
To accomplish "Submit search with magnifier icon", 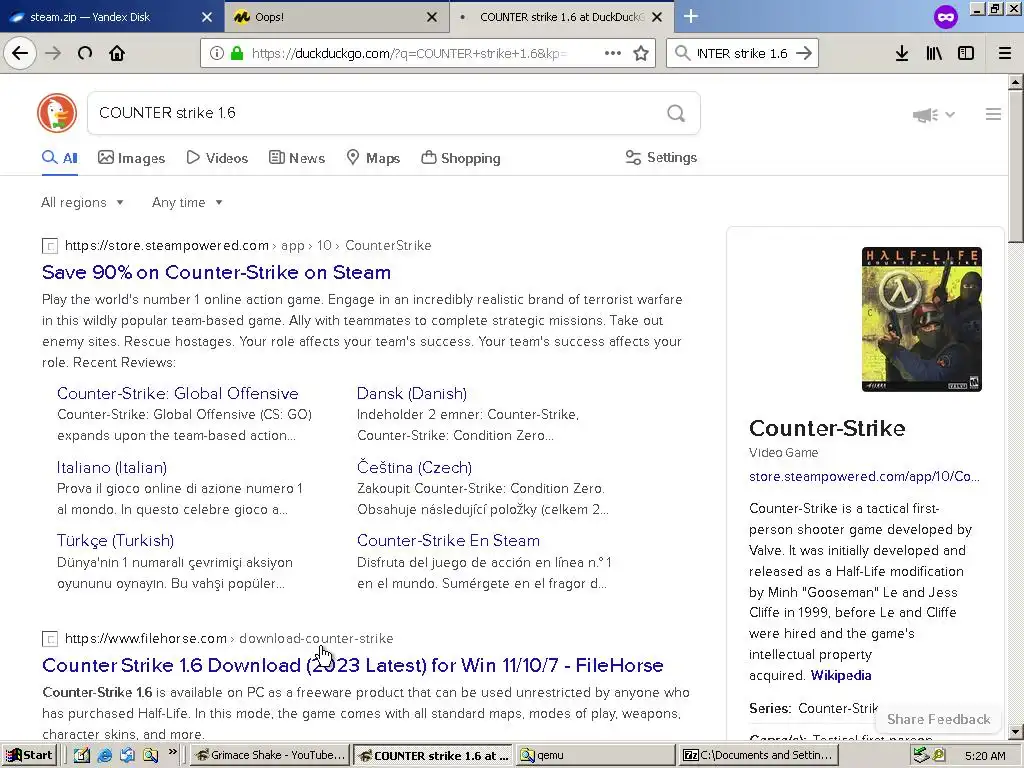I will (x=676, y=113).
